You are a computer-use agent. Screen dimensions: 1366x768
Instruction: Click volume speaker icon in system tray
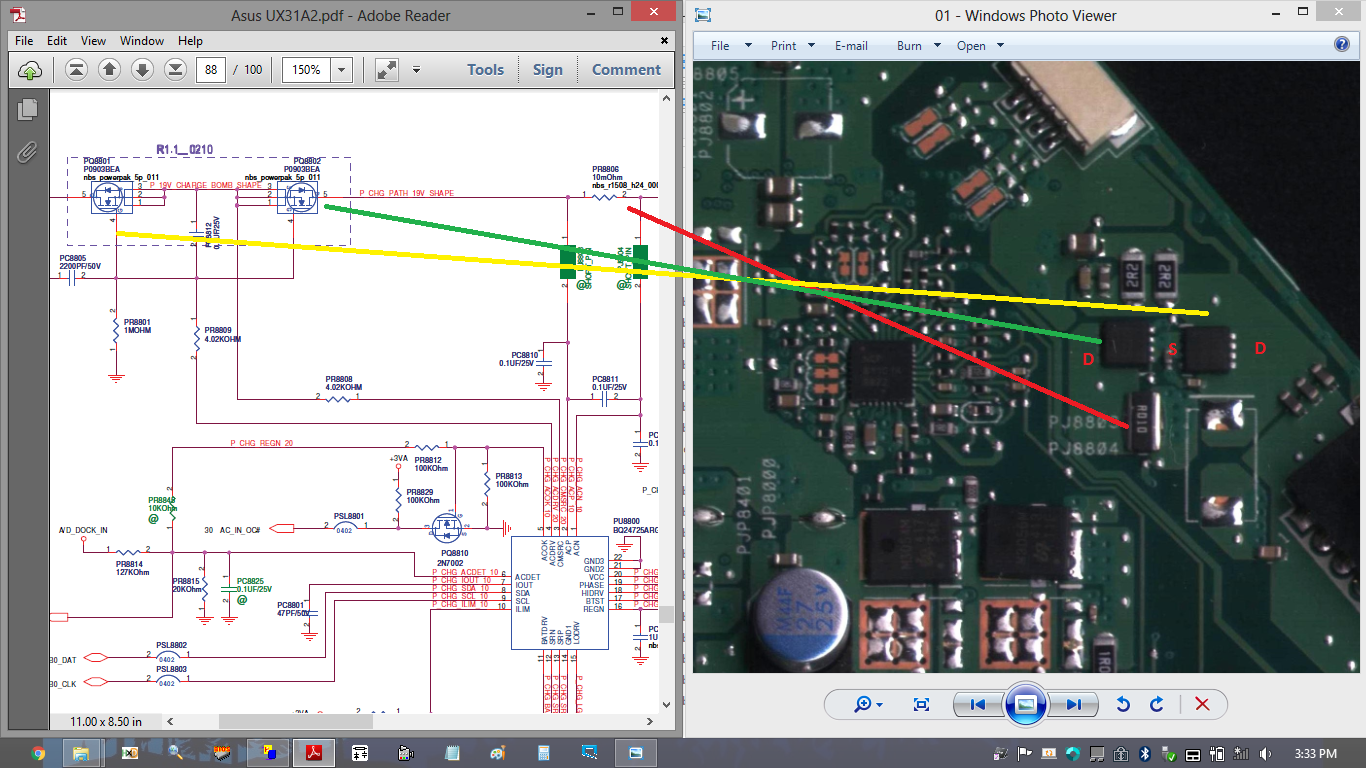click(1267, 754)
